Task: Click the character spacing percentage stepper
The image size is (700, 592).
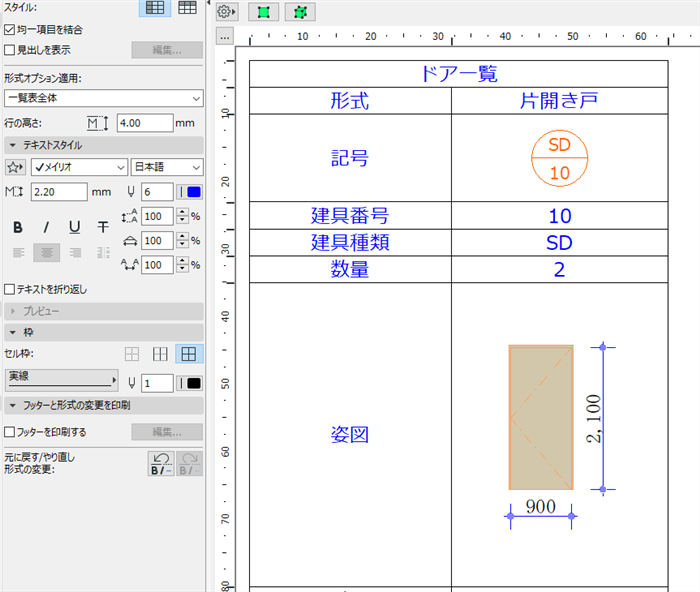Action: pos(182,265)
